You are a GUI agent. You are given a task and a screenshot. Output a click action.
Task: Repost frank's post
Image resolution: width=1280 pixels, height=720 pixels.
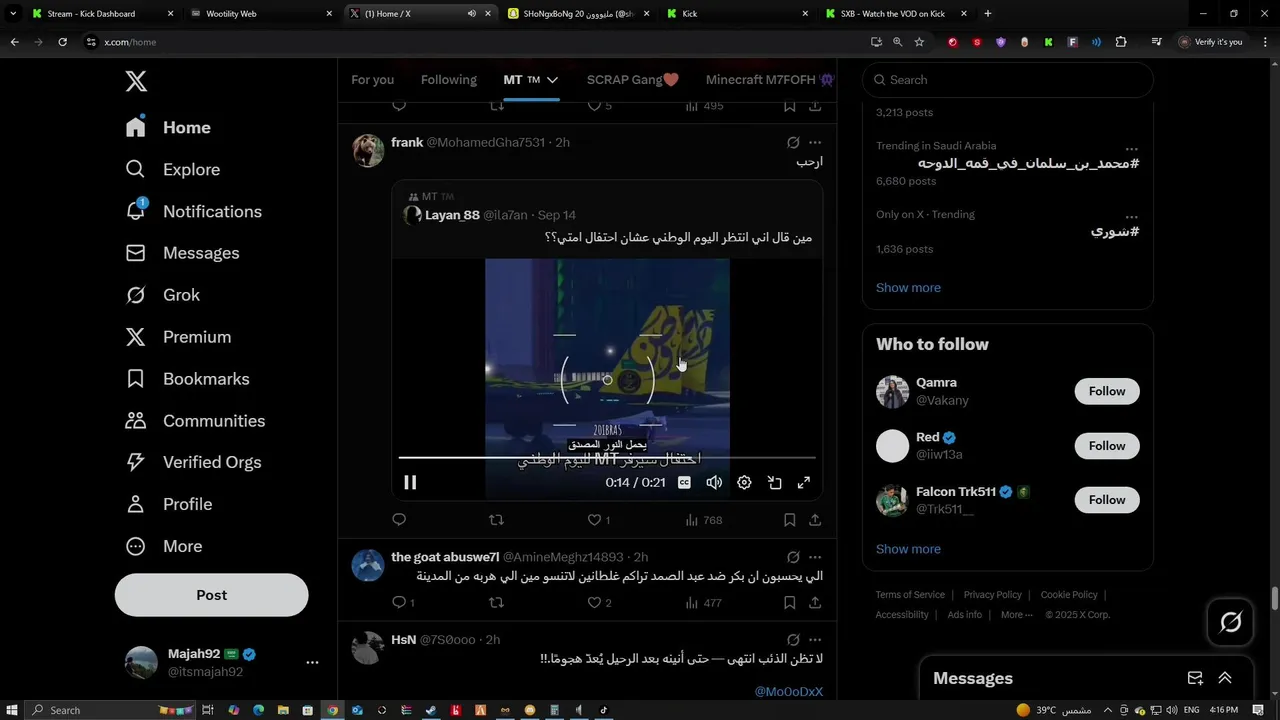click(x=496, y=520)
